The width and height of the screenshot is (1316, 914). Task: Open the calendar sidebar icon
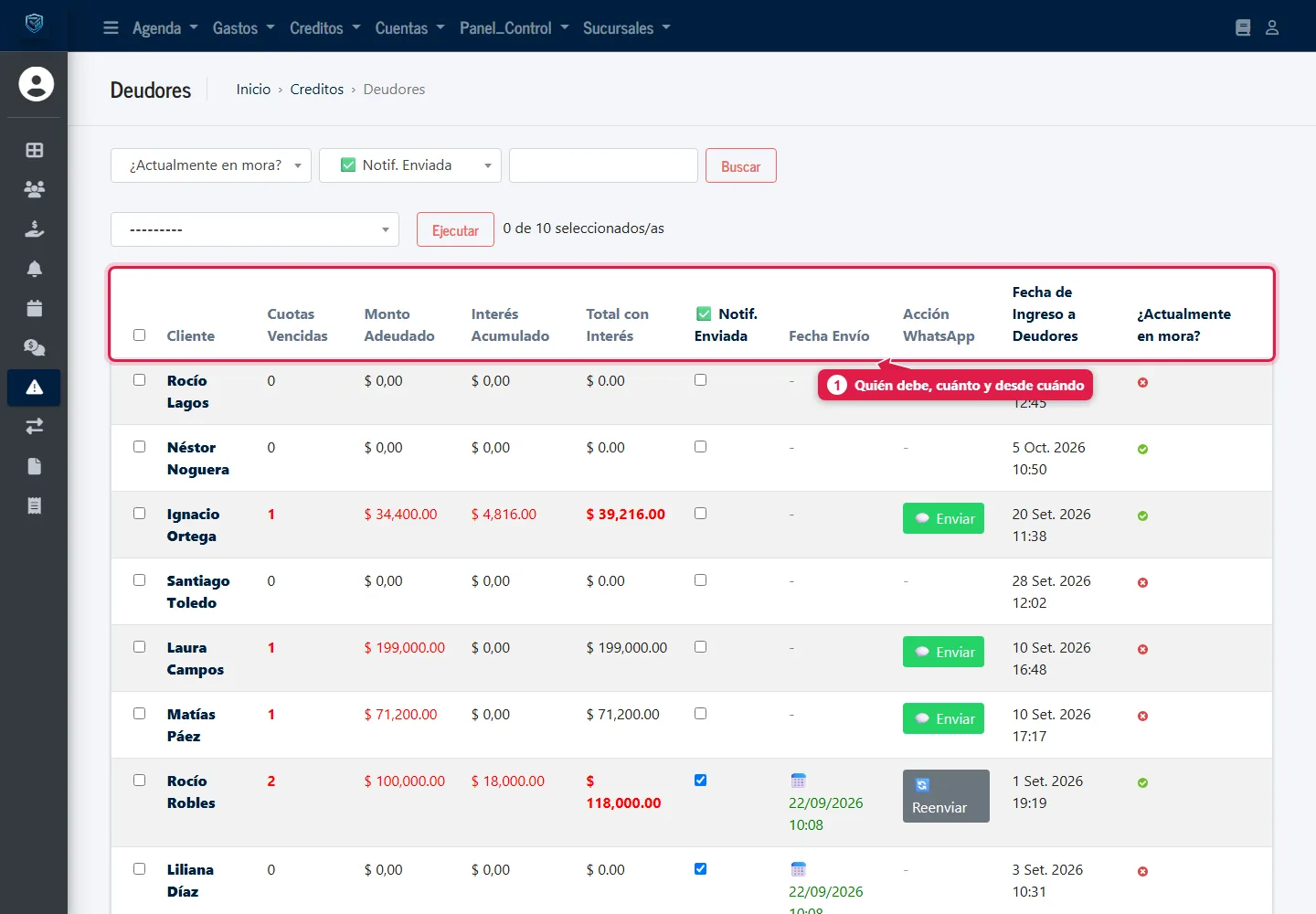[35, 308]
